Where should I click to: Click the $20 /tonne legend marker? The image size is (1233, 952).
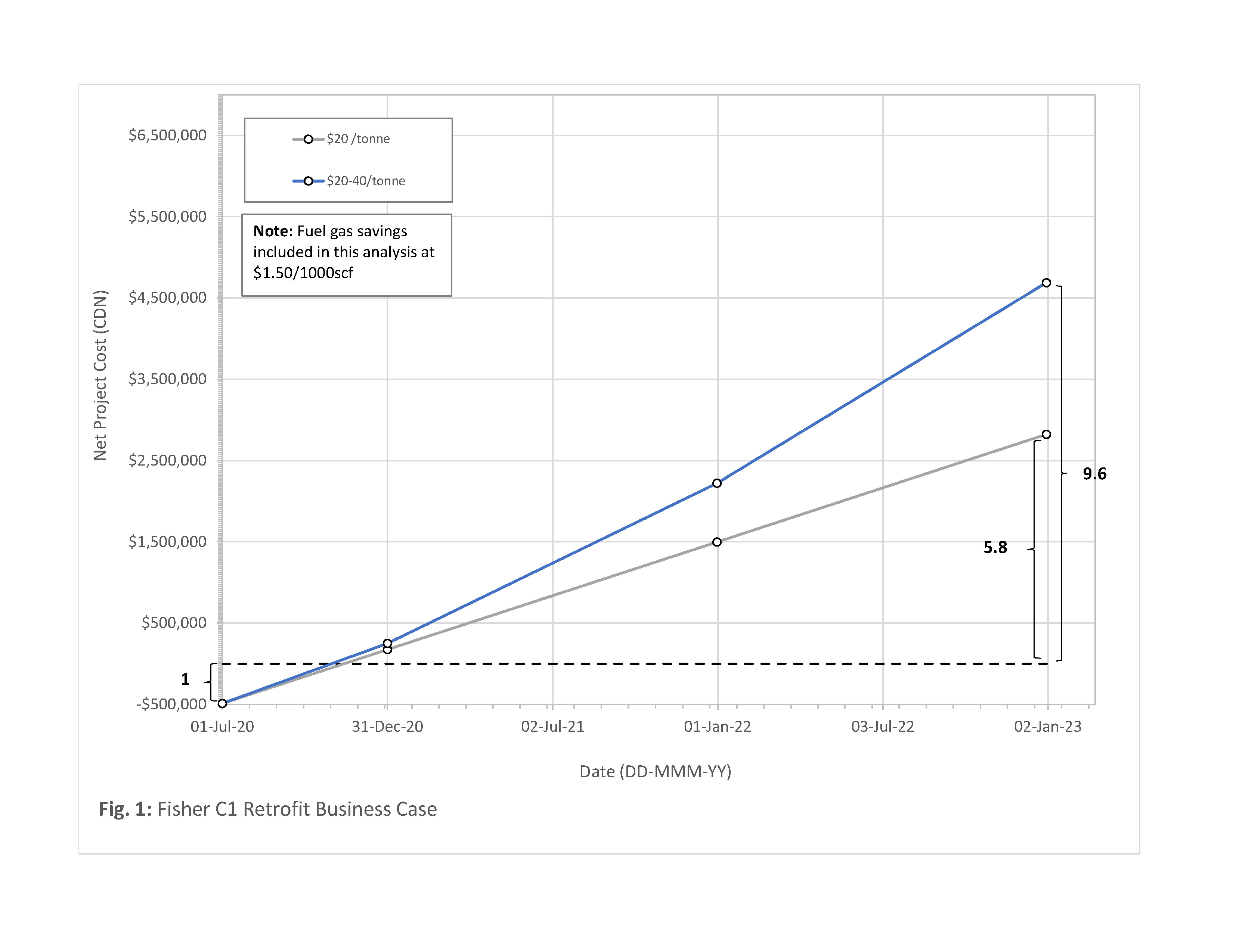[308, 139]
